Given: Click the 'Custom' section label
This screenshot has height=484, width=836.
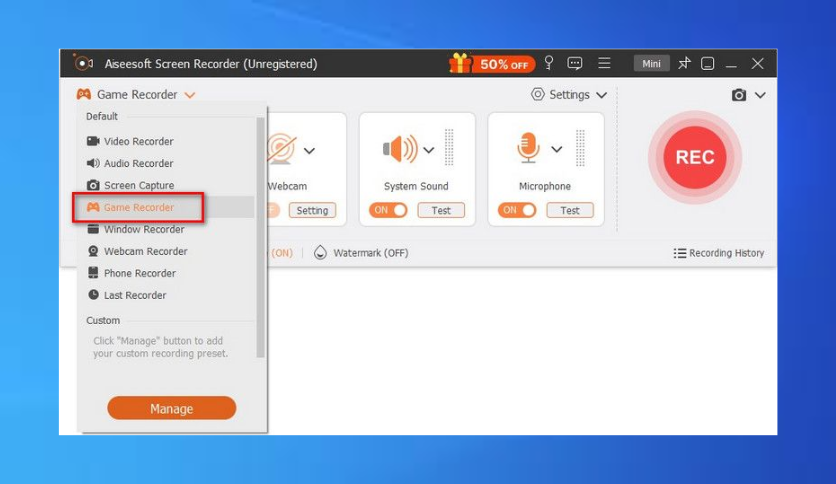Looking at the screenshot, I should [x=103, y=320].
